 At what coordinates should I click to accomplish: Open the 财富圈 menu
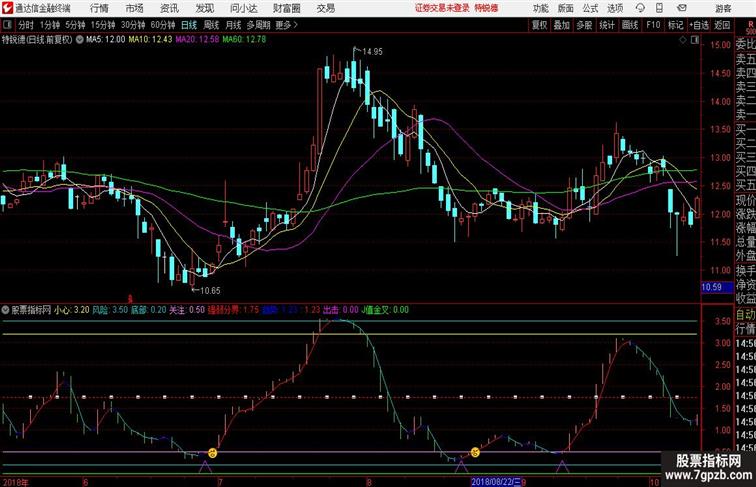coord(286,8)
